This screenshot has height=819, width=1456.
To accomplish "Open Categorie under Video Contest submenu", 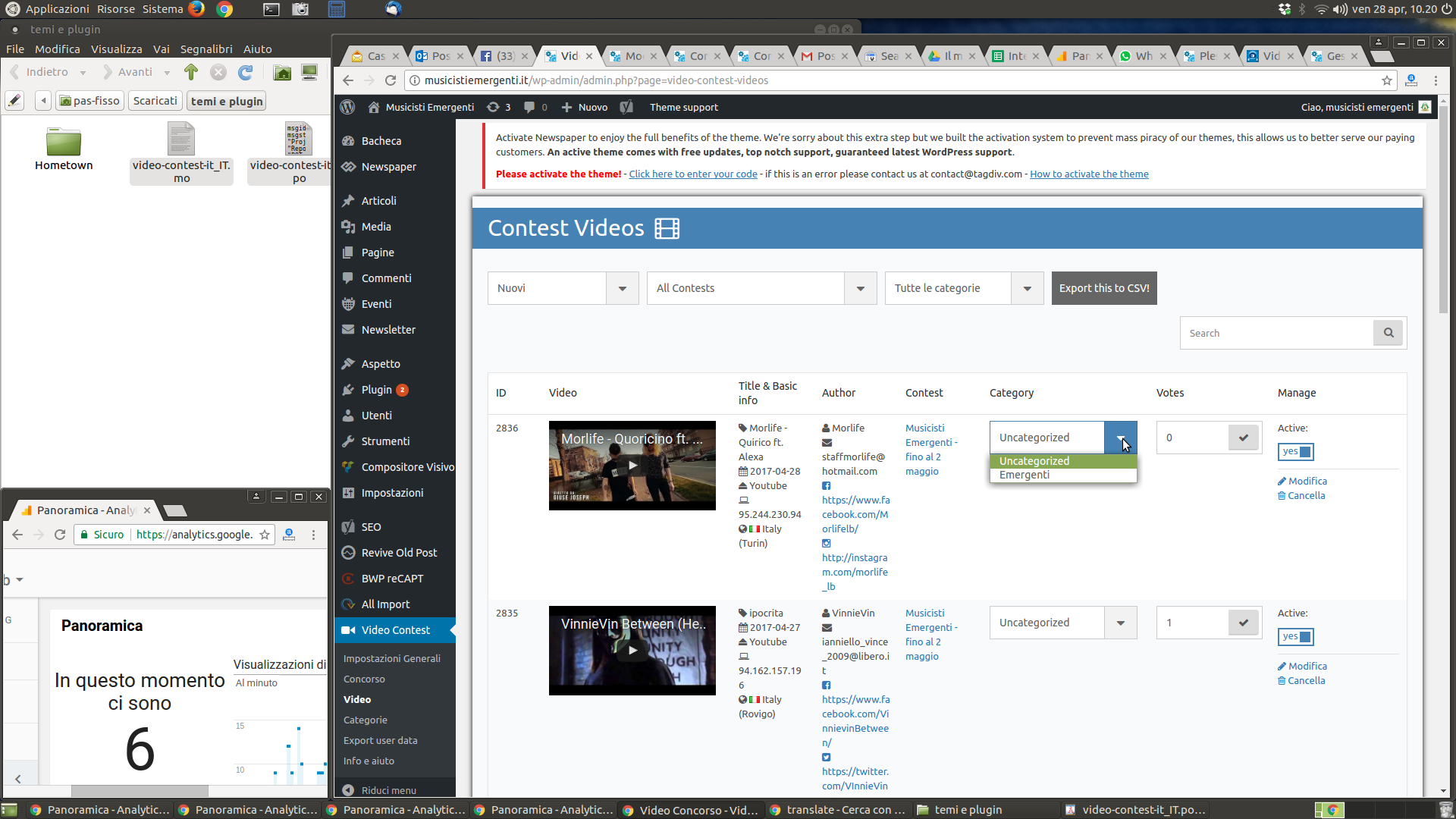I will (366, 720).
